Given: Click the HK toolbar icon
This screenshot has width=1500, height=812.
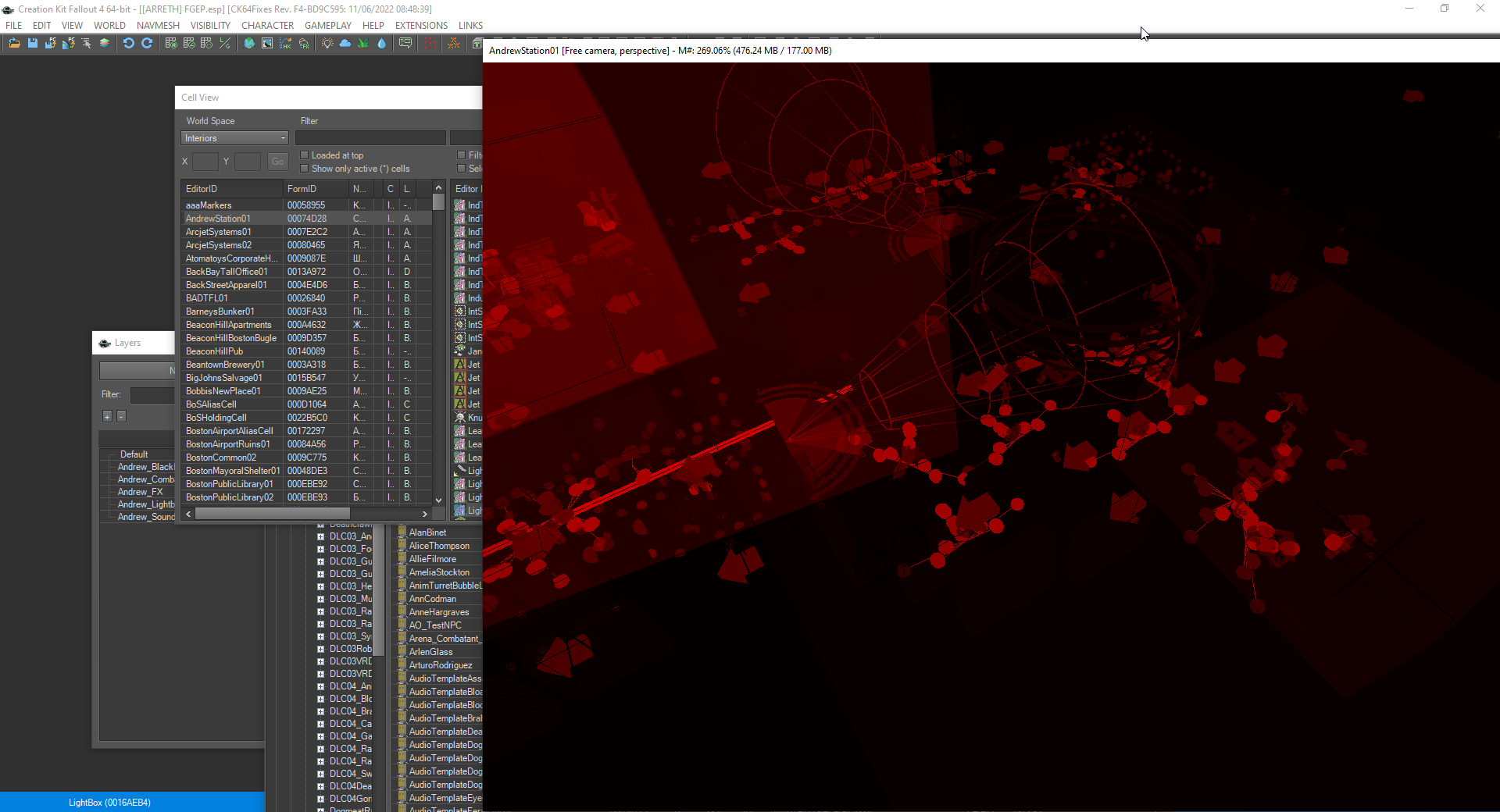Looking at the screenshot, I should pyautogui.click(x=285, y=44).
